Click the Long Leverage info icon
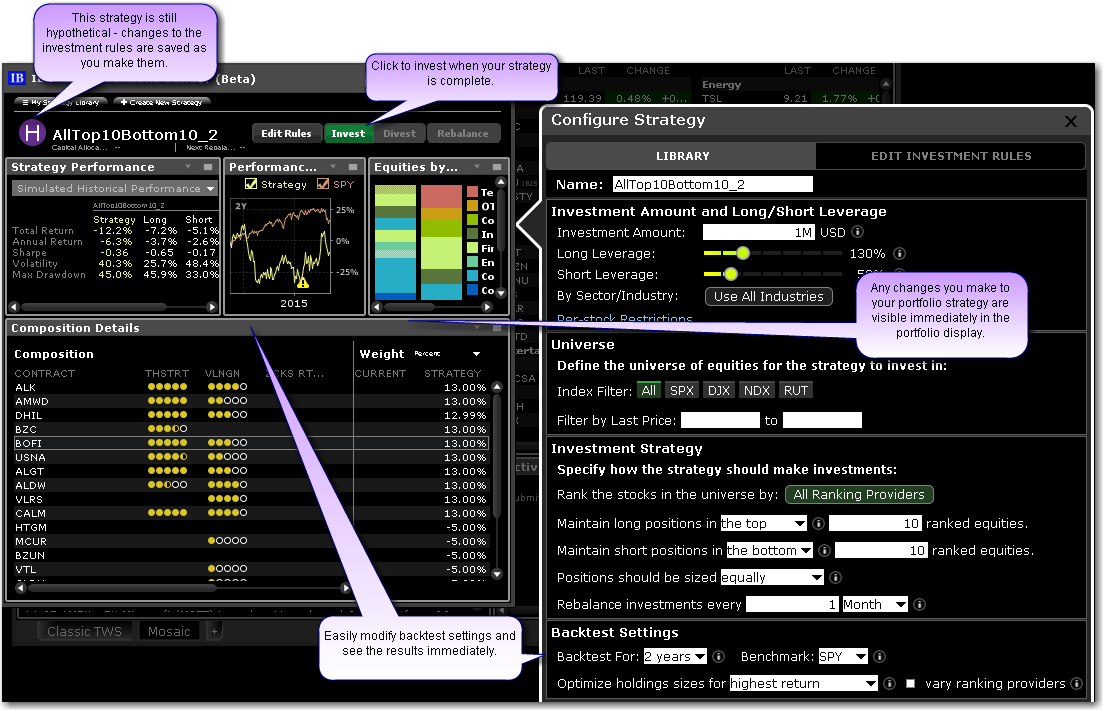Screen dimensions: 1103x710 [898, 253]
